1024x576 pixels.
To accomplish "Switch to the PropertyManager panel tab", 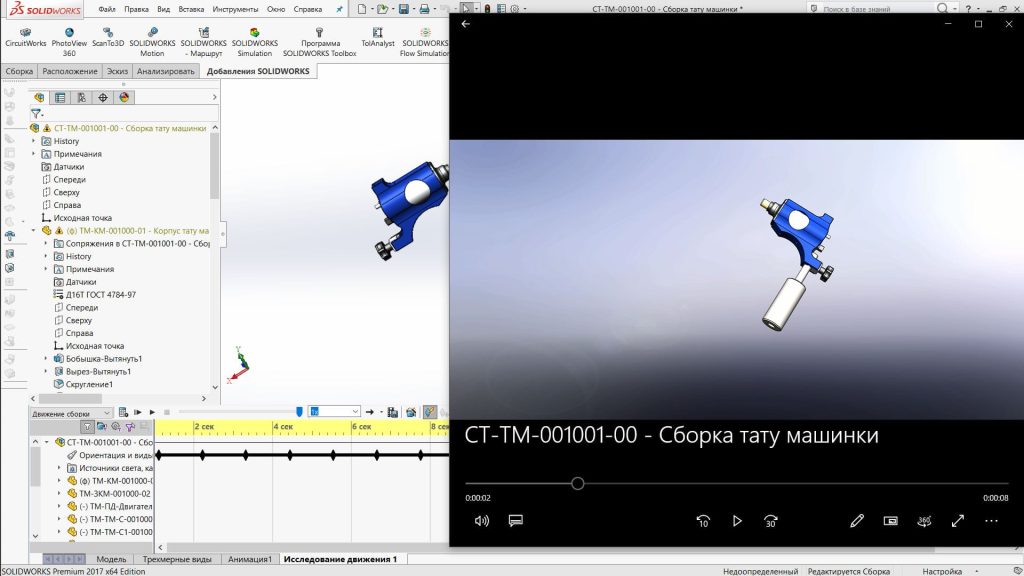I will (60, 97).
